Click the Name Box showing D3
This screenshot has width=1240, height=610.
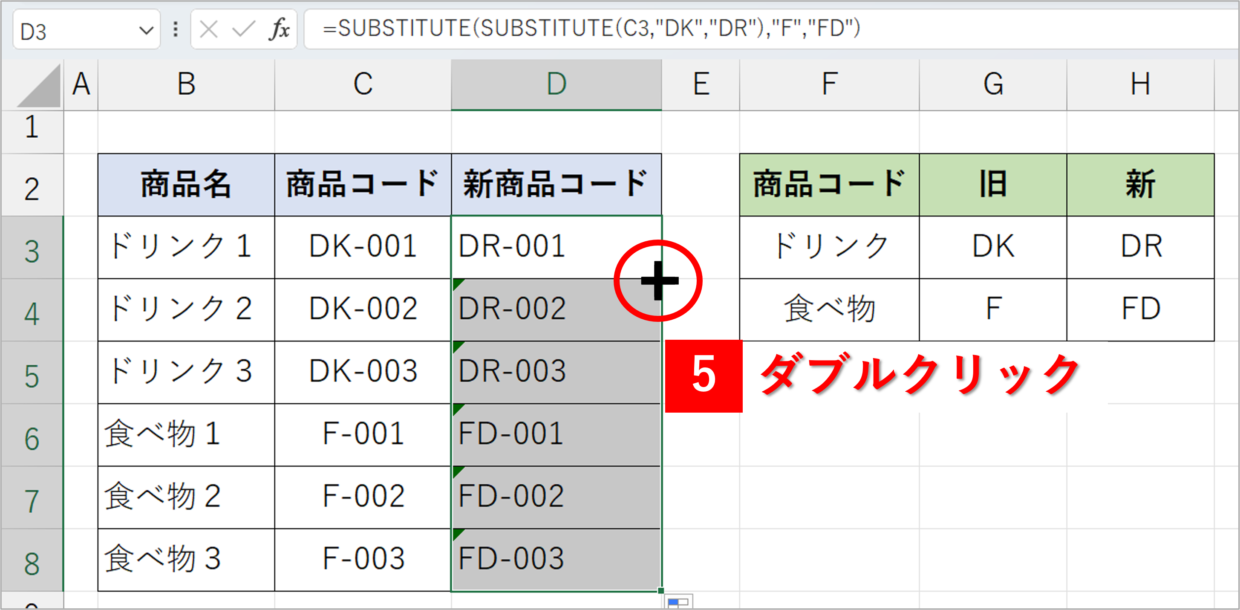86,31
